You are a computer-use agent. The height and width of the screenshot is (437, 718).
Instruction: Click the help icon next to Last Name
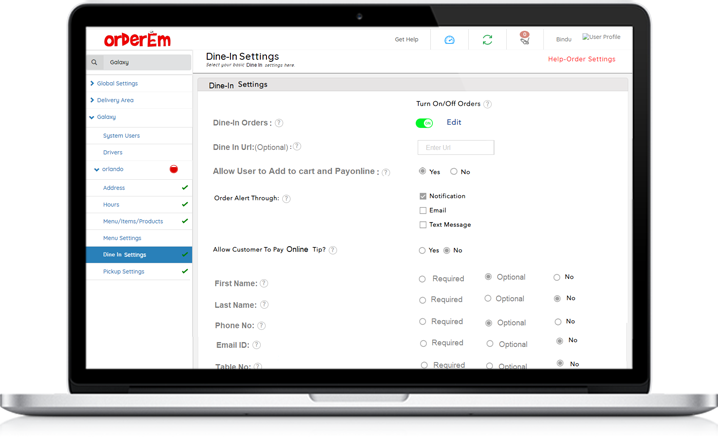264,305
